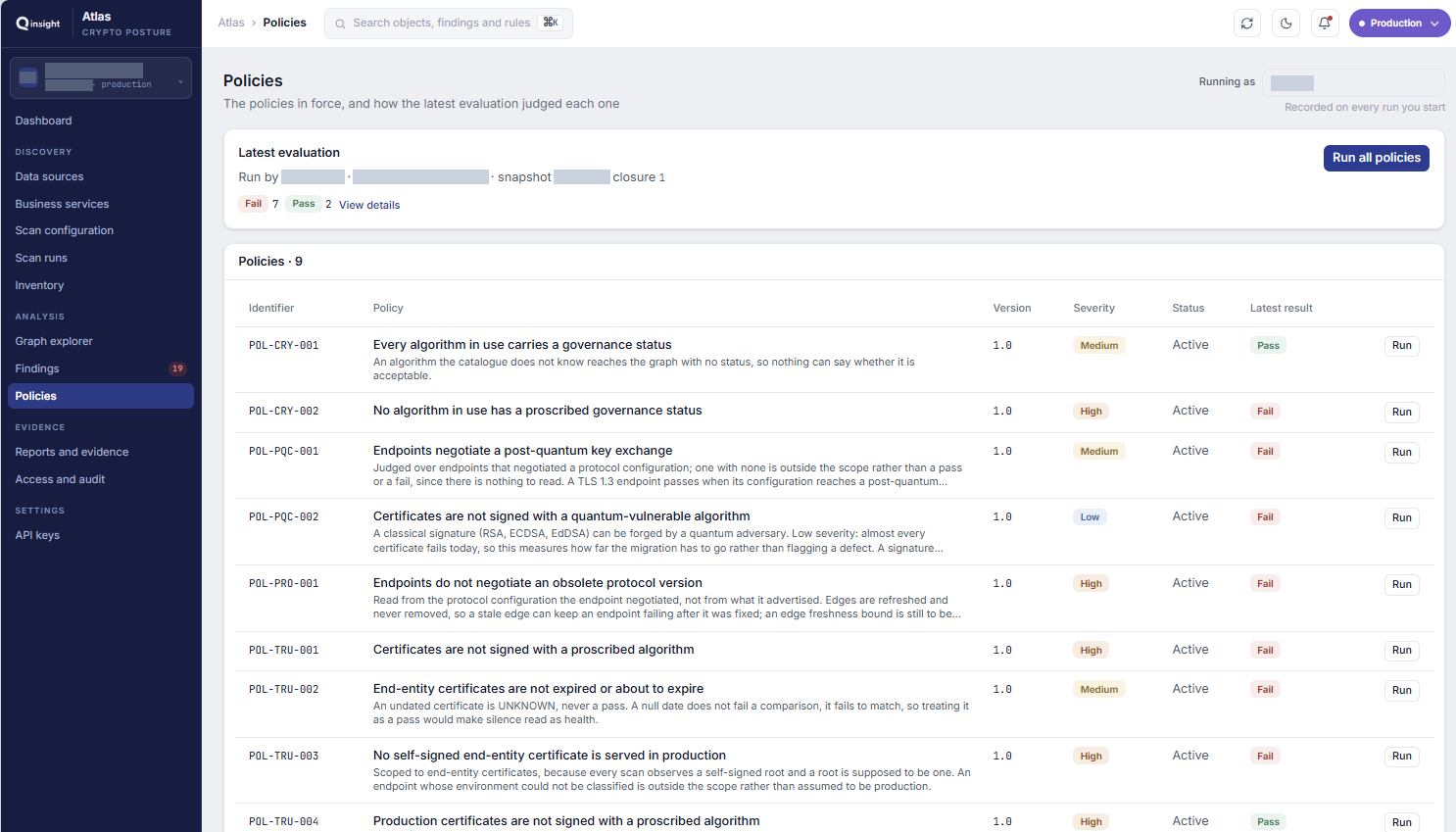Open API keys settings
The height and width of the screenshot is (832, 1456).
[101, 535]
